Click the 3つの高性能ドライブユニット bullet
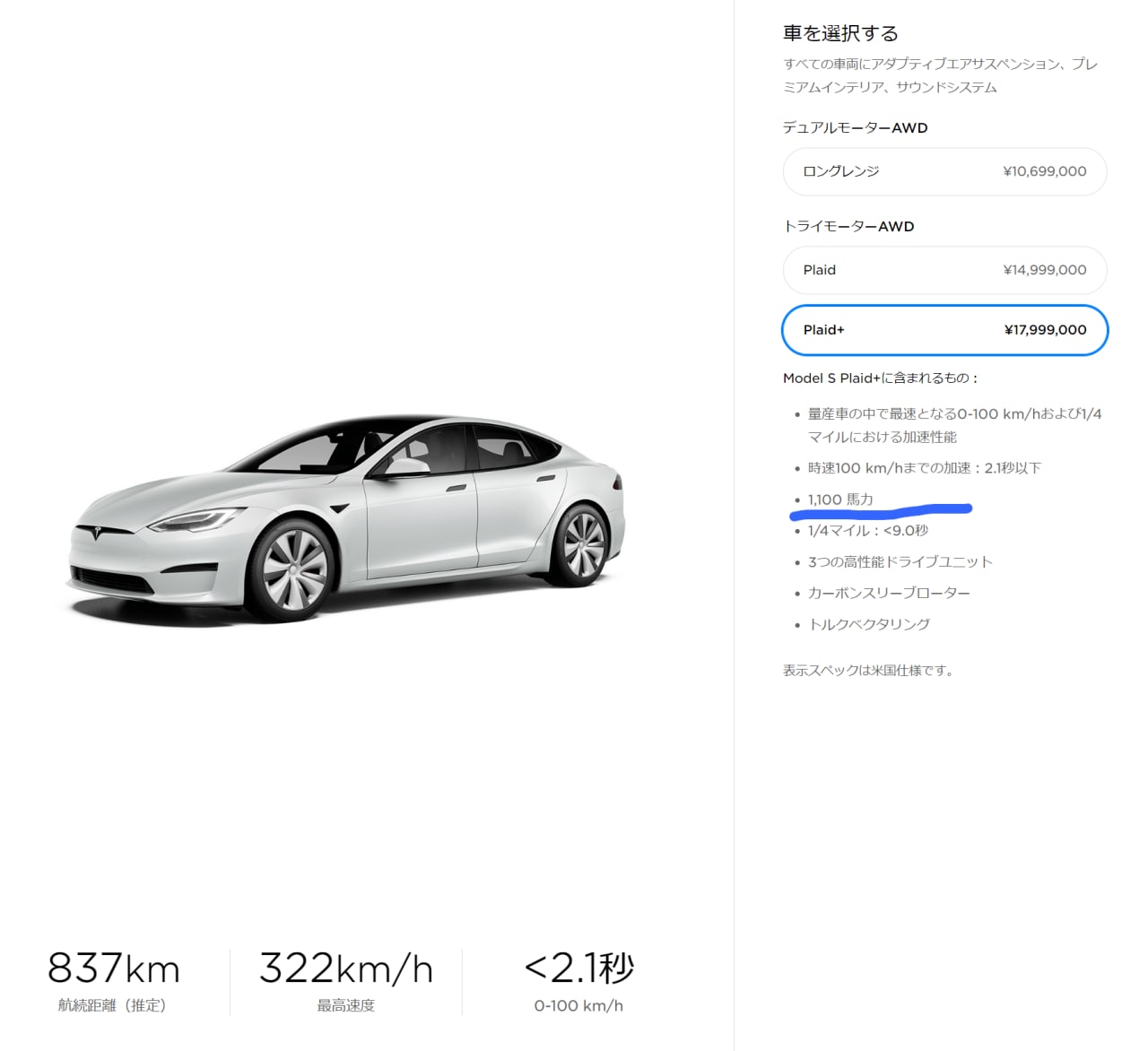 tap(900, 562)
